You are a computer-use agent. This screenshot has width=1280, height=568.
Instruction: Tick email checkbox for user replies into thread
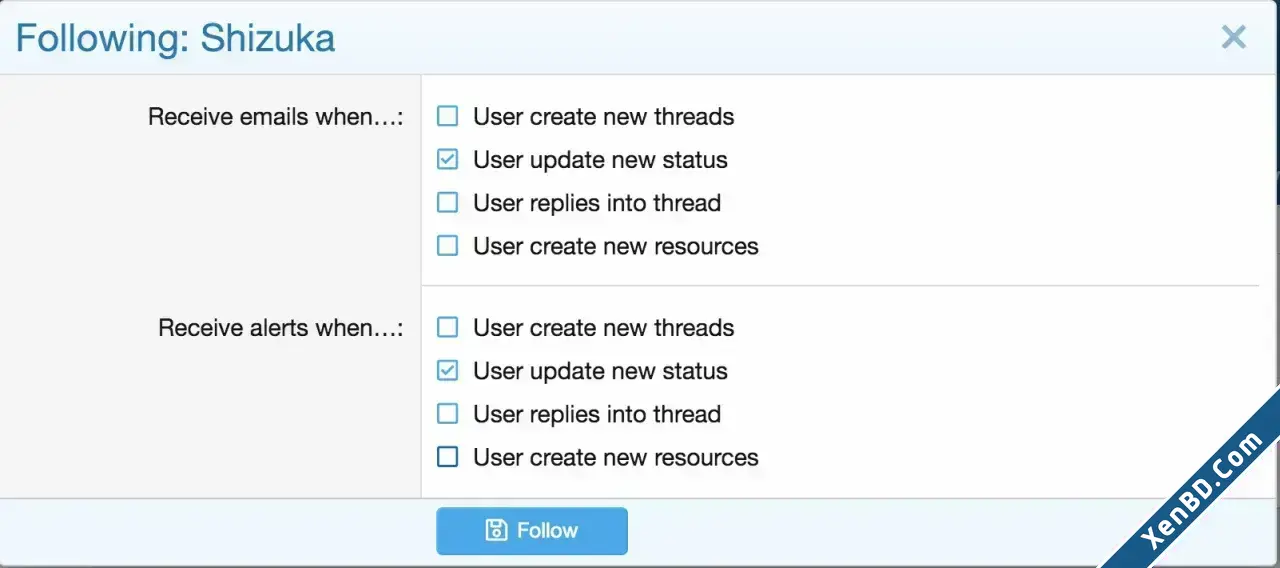[x=448, y=203]
